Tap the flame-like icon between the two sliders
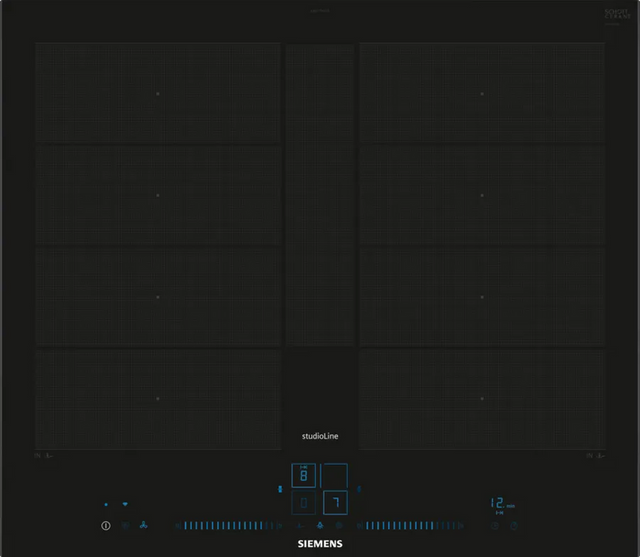This screenshot has width=640, height=557. point(320,525)
